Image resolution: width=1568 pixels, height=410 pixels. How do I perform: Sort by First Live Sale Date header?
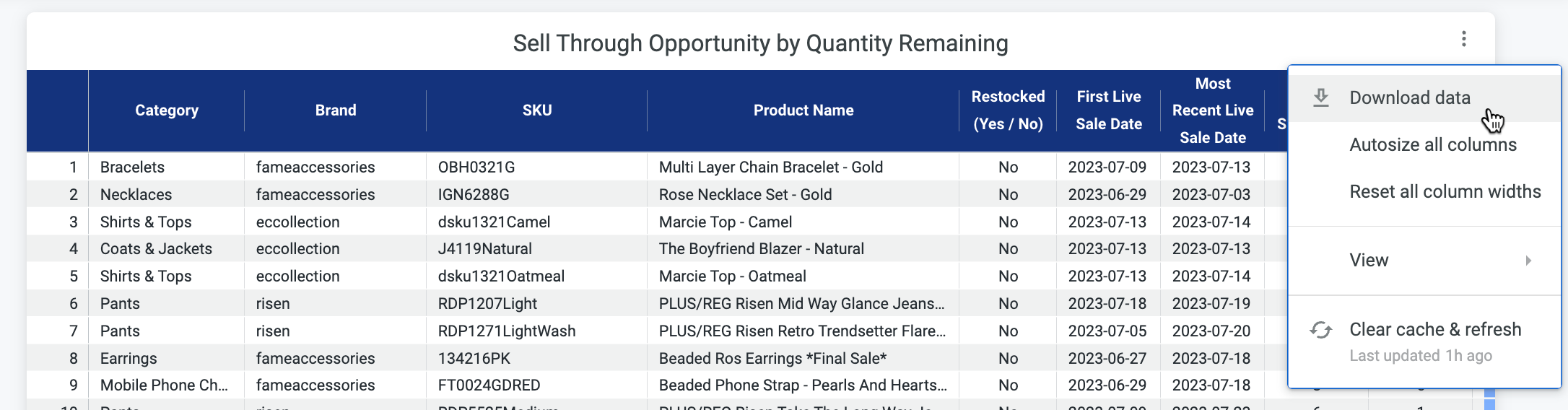pos(1109,110)
